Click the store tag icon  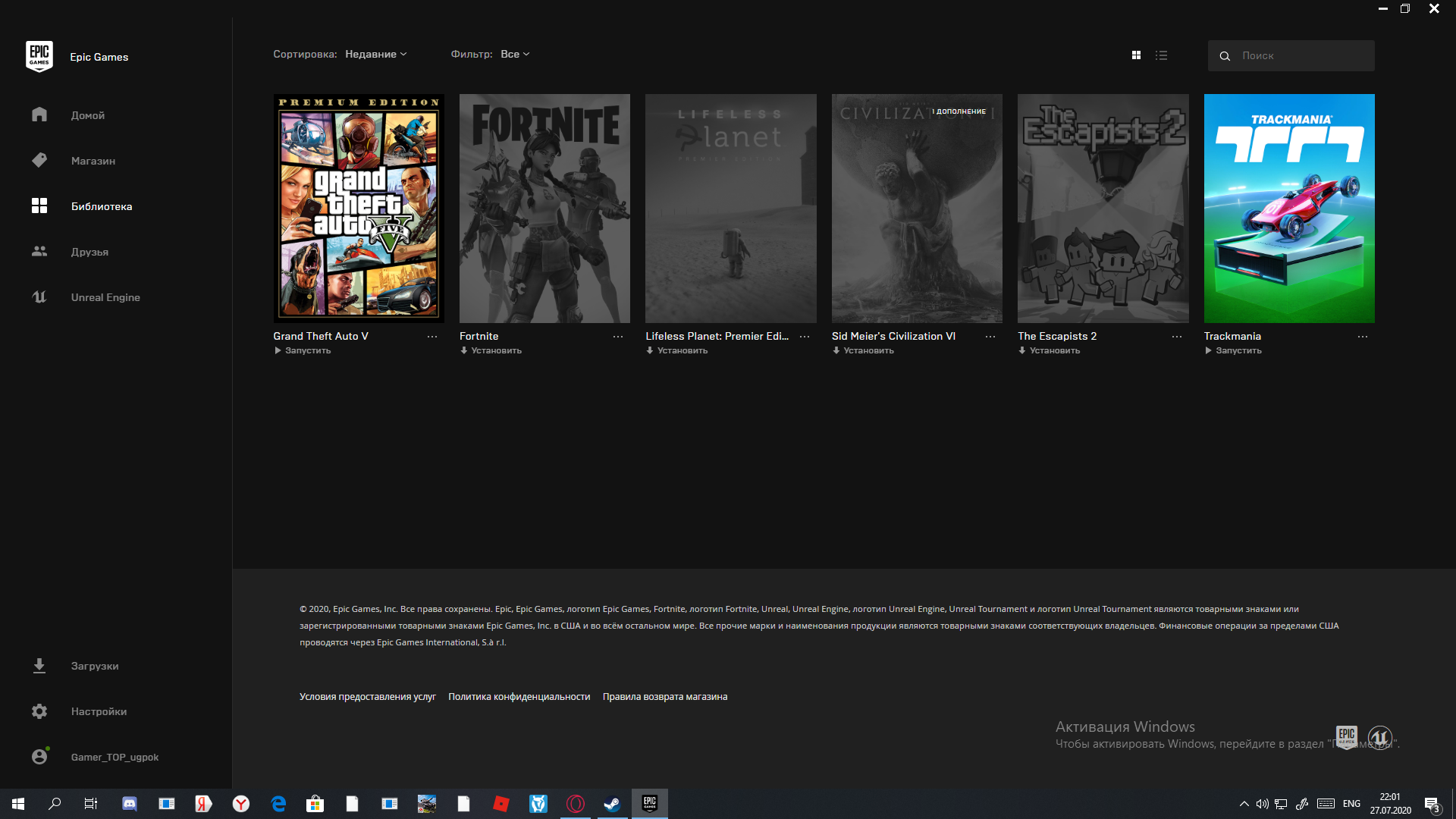click(x=39, y=160)
